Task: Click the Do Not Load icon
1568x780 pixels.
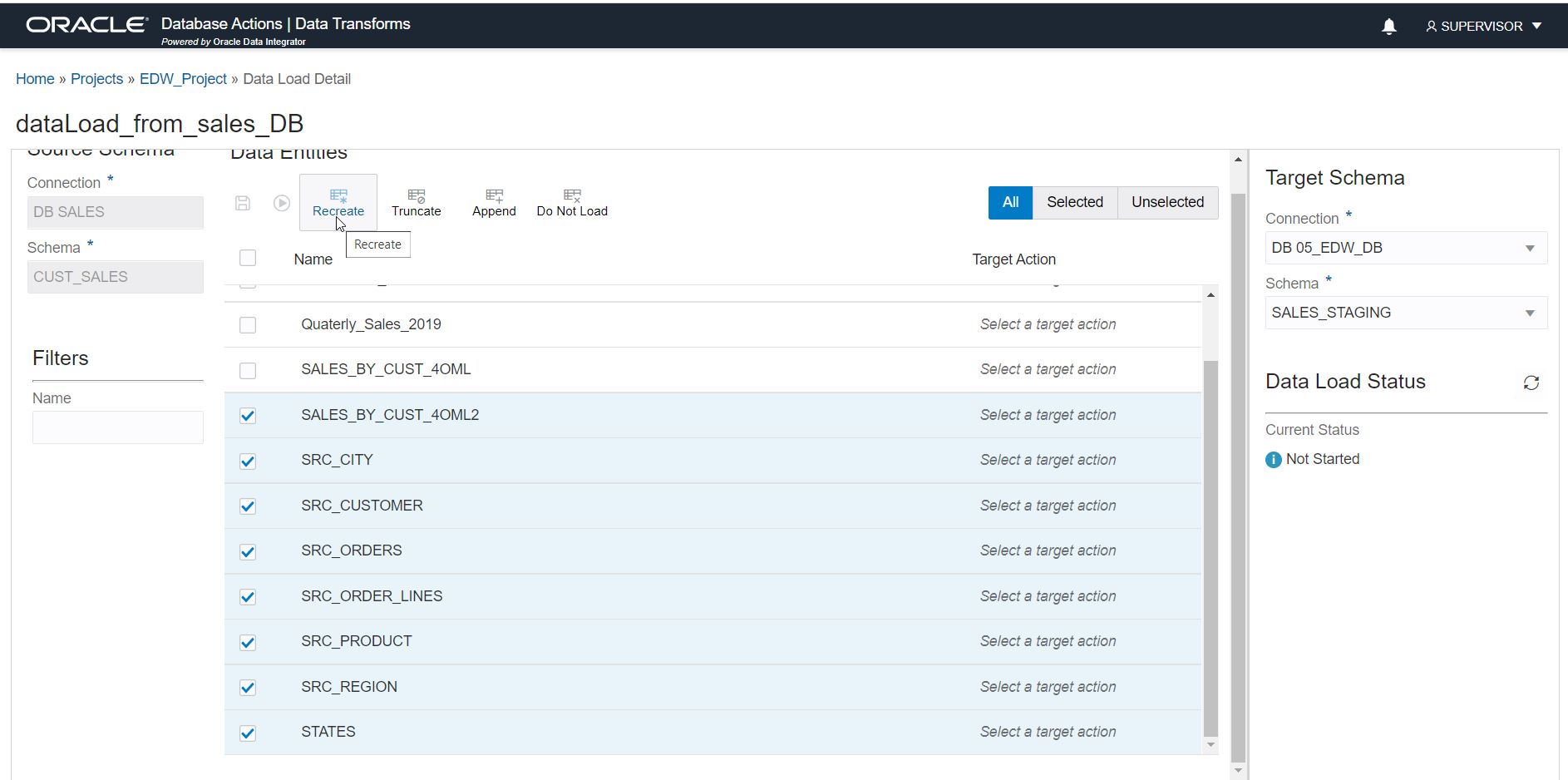Action: 572,196
